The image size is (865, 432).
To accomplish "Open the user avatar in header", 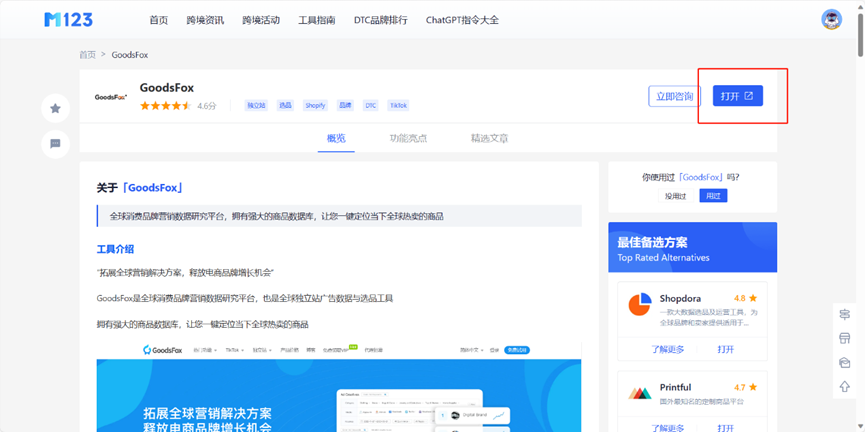I will tap(831, 19).
